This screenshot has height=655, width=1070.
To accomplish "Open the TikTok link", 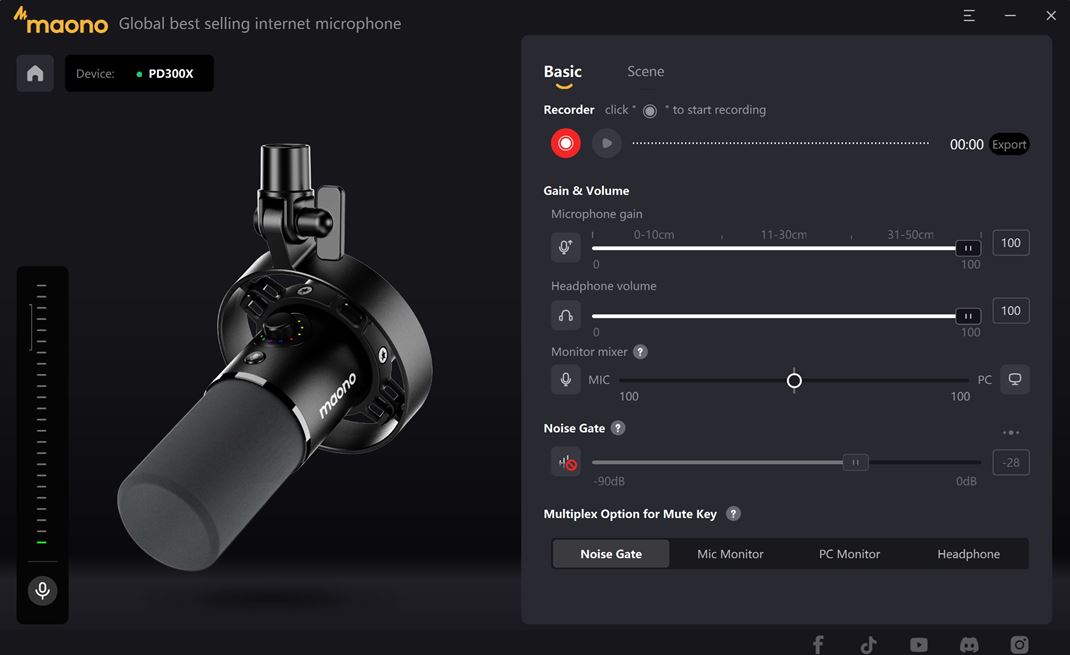I will coord(868,645).
